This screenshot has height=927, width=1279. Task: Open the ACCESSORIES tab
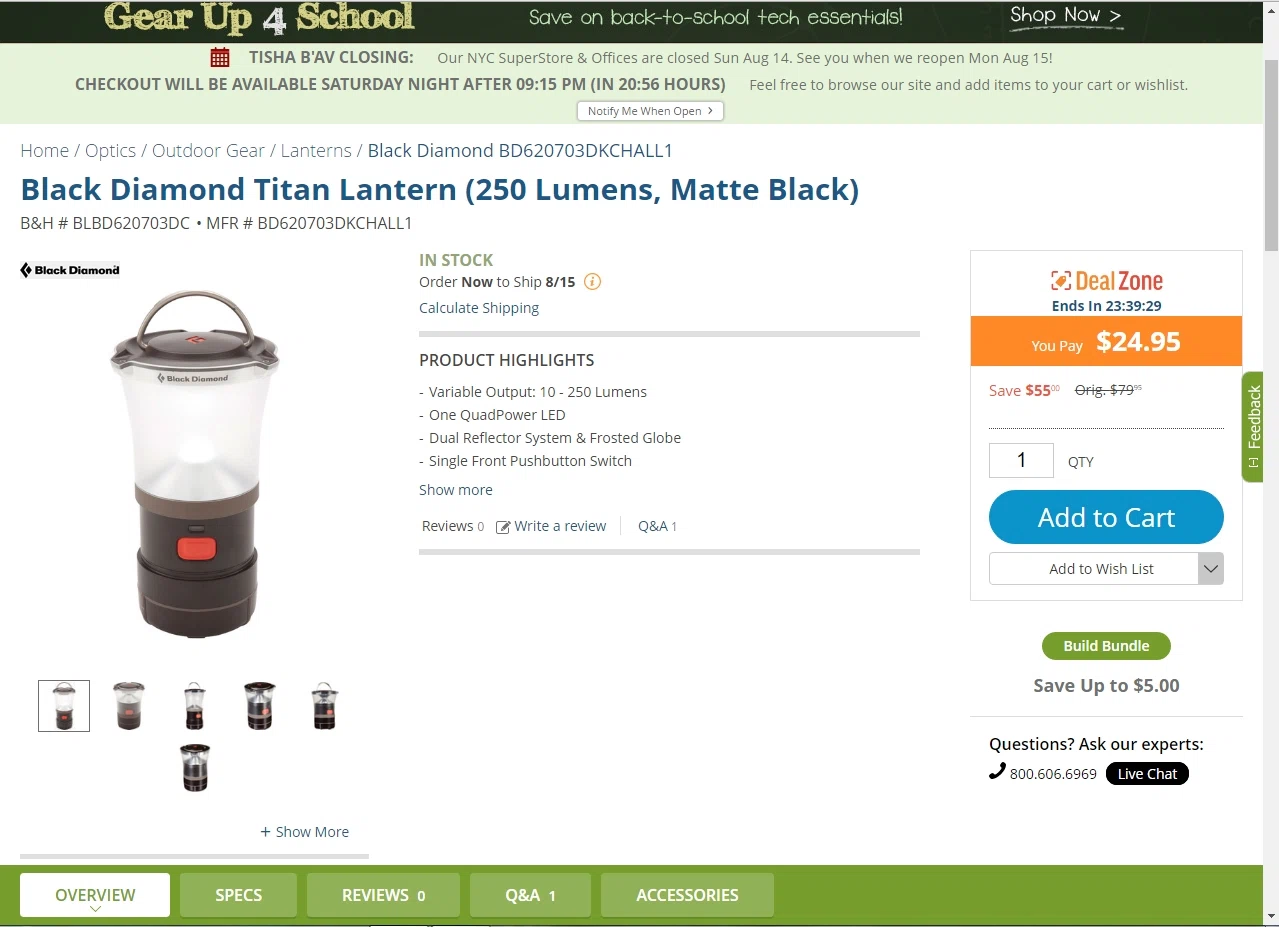click(x=687, y=895)
